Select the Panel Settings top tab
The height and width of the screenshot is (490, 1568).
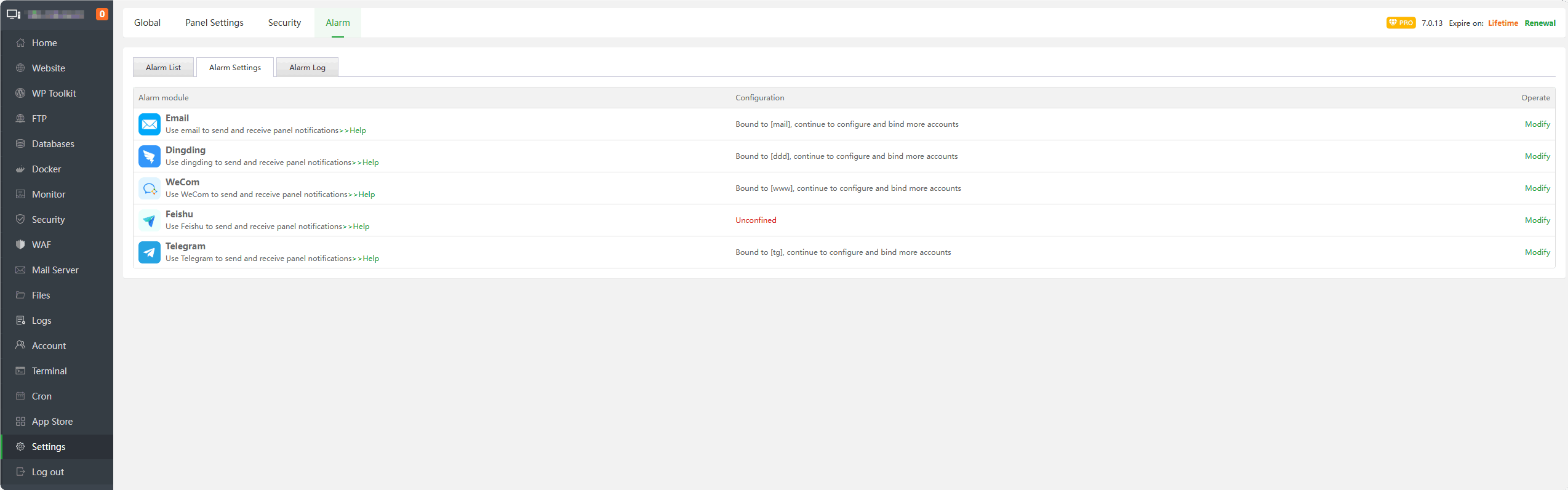[214, 23]
